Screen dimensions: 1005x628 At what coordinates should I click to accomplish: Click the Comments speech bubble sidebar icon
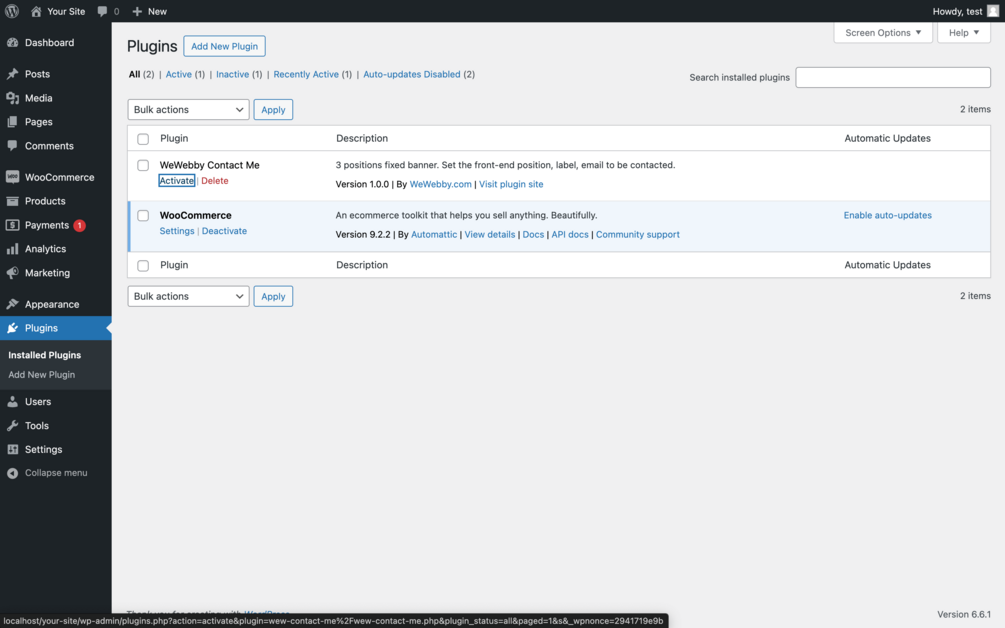(x=12, y=145)
